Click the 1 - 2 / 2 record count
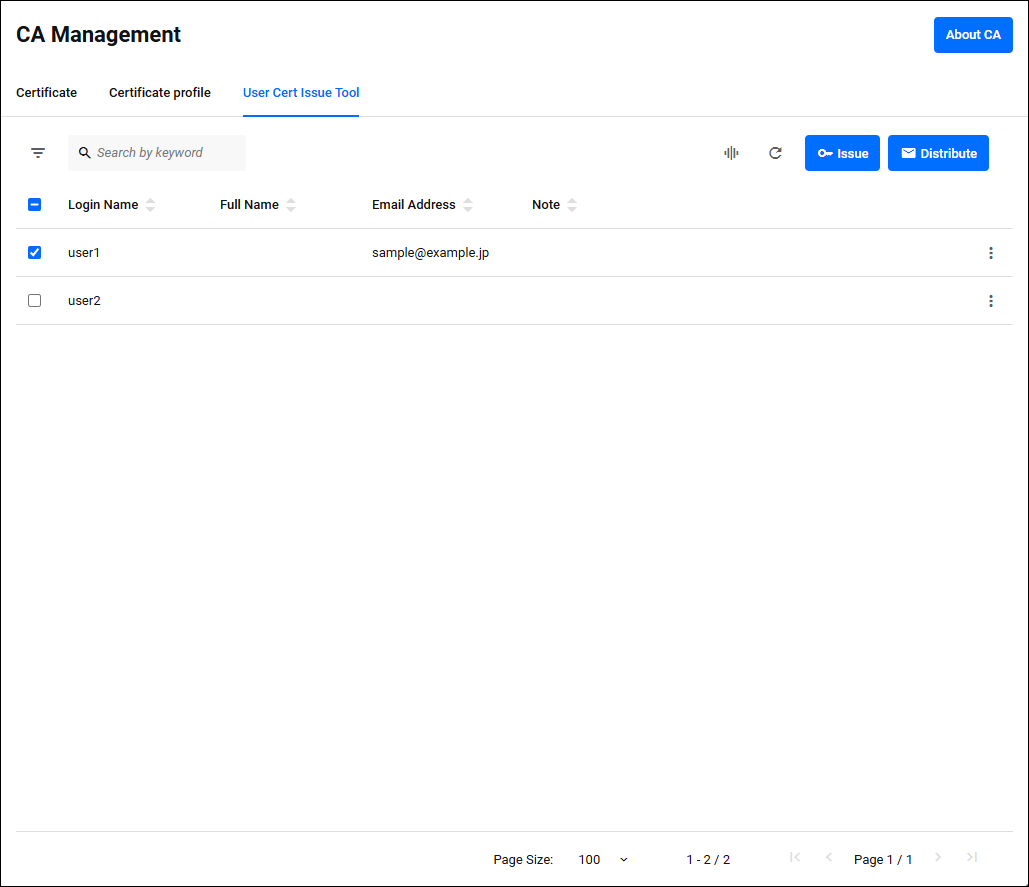The image size is (1029, 887). point(708,859)
